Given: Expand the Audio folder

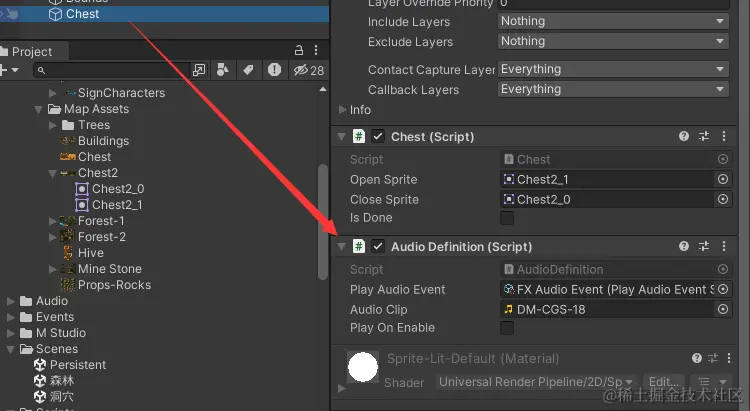Looking at the screenshot, I should click(11, 301).
